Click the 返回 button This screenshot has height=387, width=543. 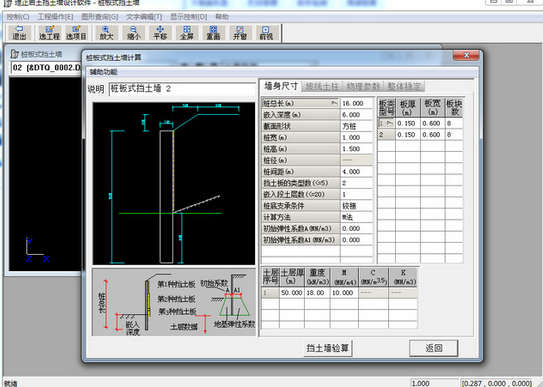[434, 348]
